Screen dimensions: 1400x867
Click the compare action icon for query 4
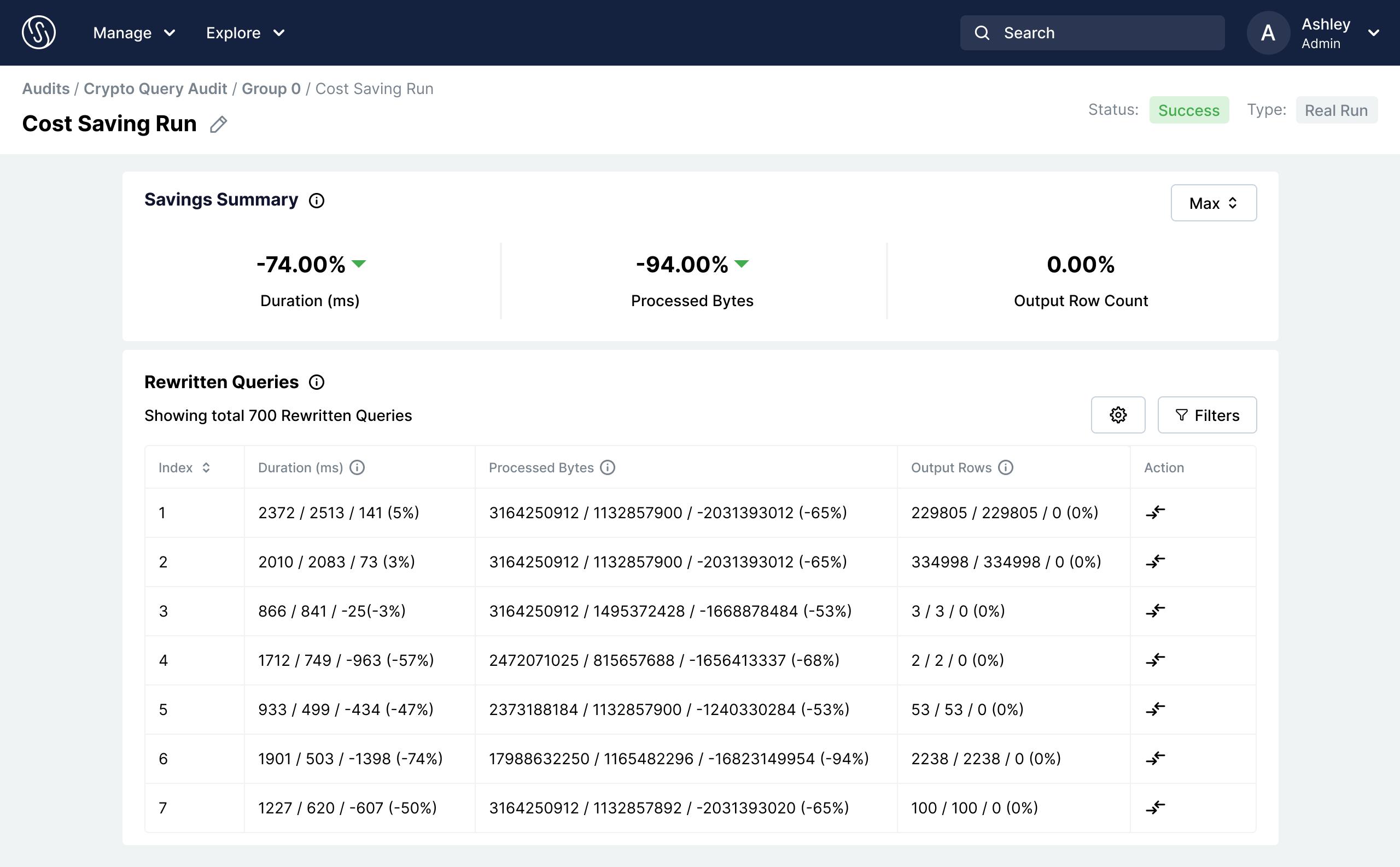pos(1154,660)
